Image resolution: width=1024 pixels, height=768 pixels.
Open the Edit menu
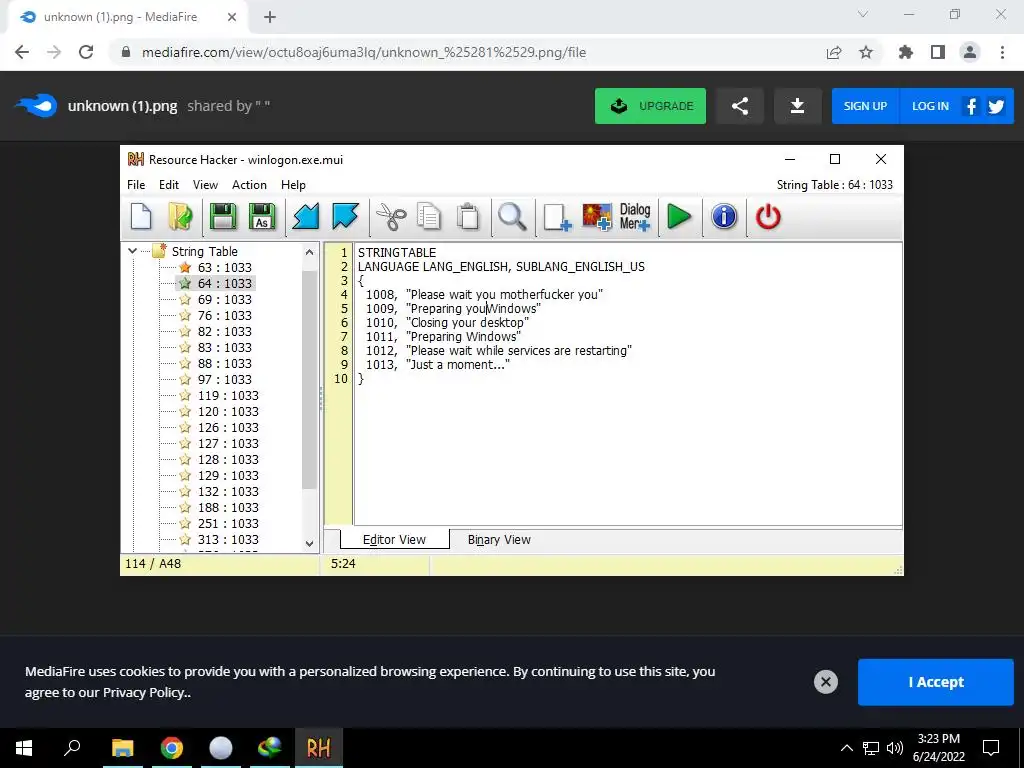168,185
